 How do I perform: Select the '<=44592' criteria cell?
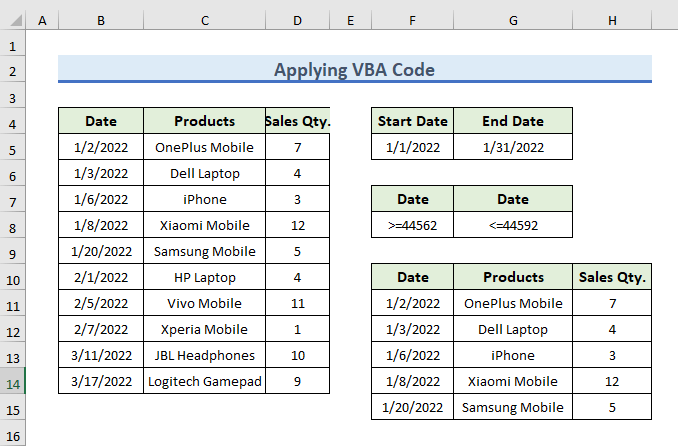pyautogui.click(x=513, y=226)
